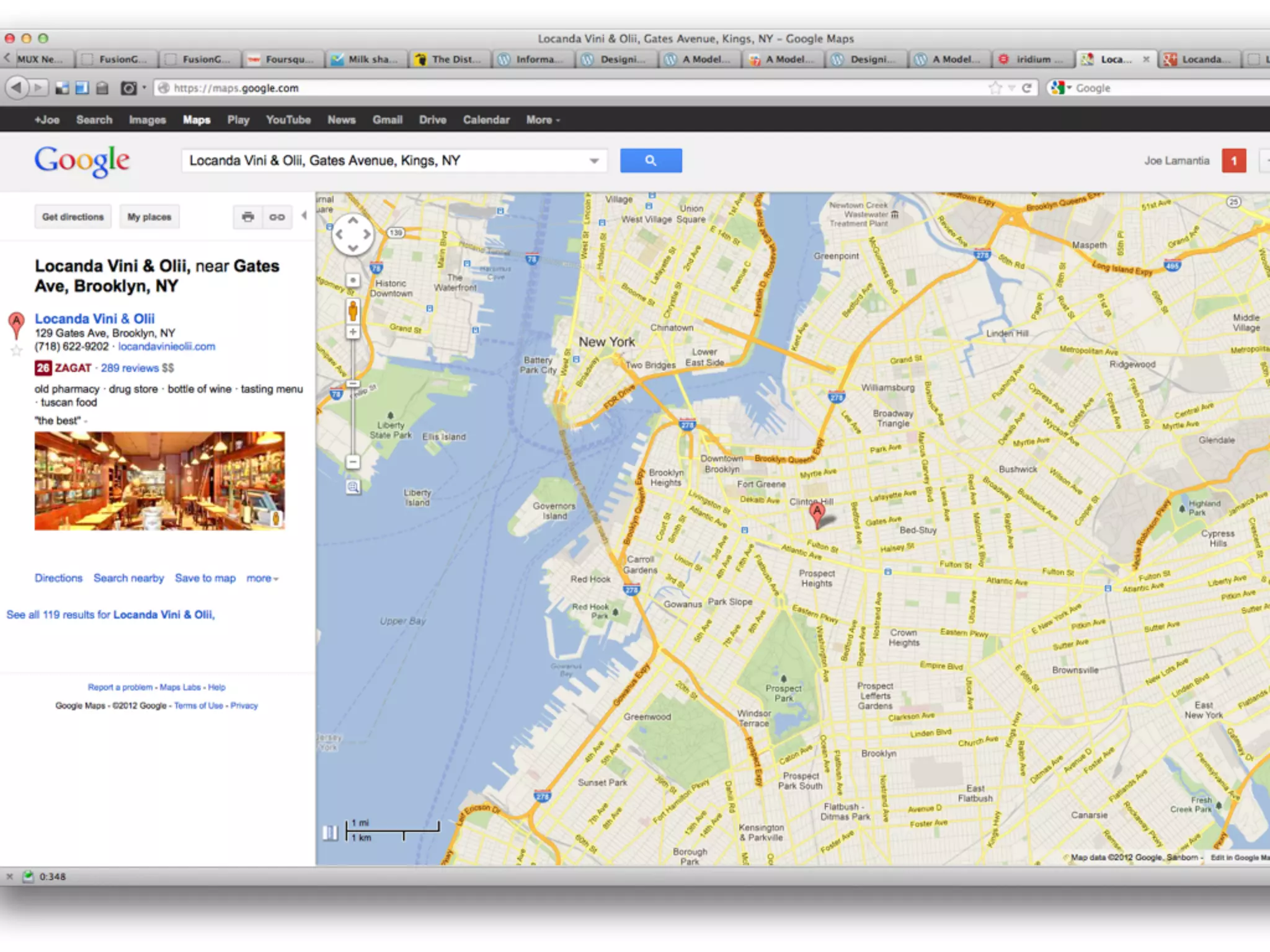Open YouTube from the Google top bar
This screenshot has height=952, width=1270.
pyautogui.click(x=288, y=120)
